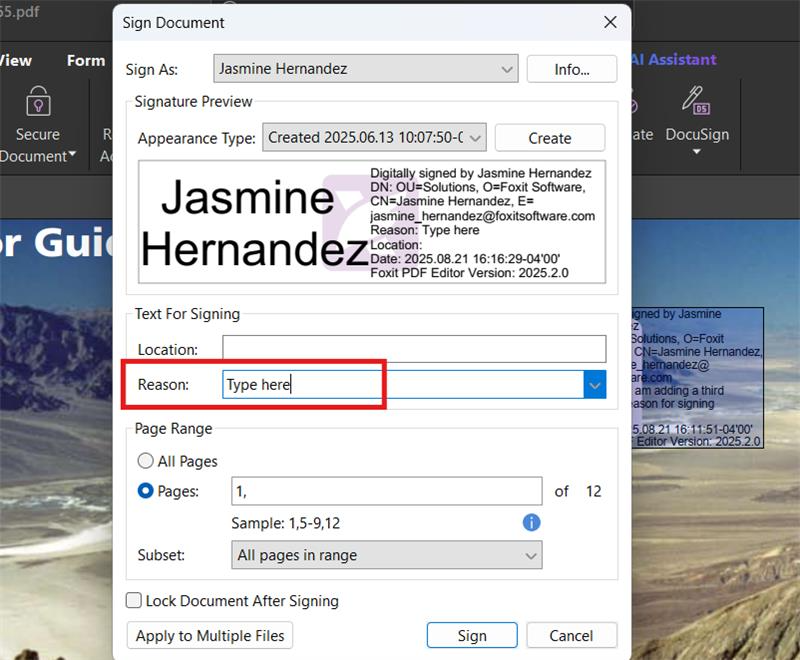Click the Sign button
The height and width of the screenshot is (660, 800).
click(x=472, y=636)
